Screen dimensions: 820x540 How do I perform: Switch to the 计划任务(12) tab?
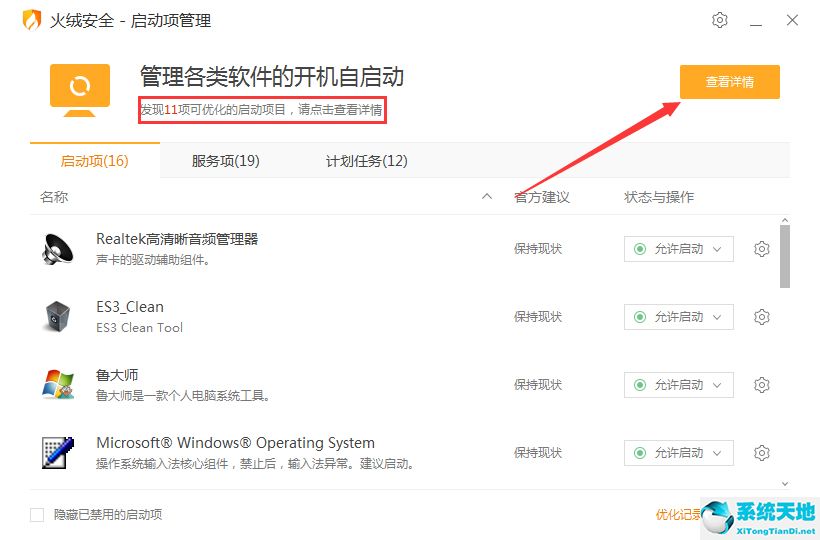point(367,160)
